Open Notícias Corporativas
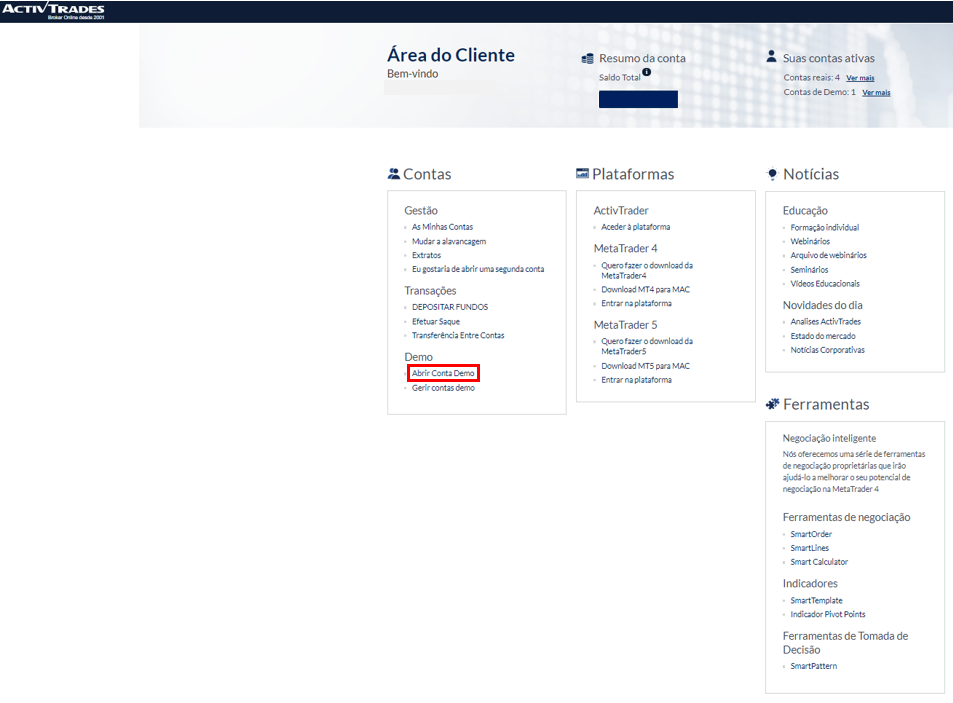 [x=827, y=350]
